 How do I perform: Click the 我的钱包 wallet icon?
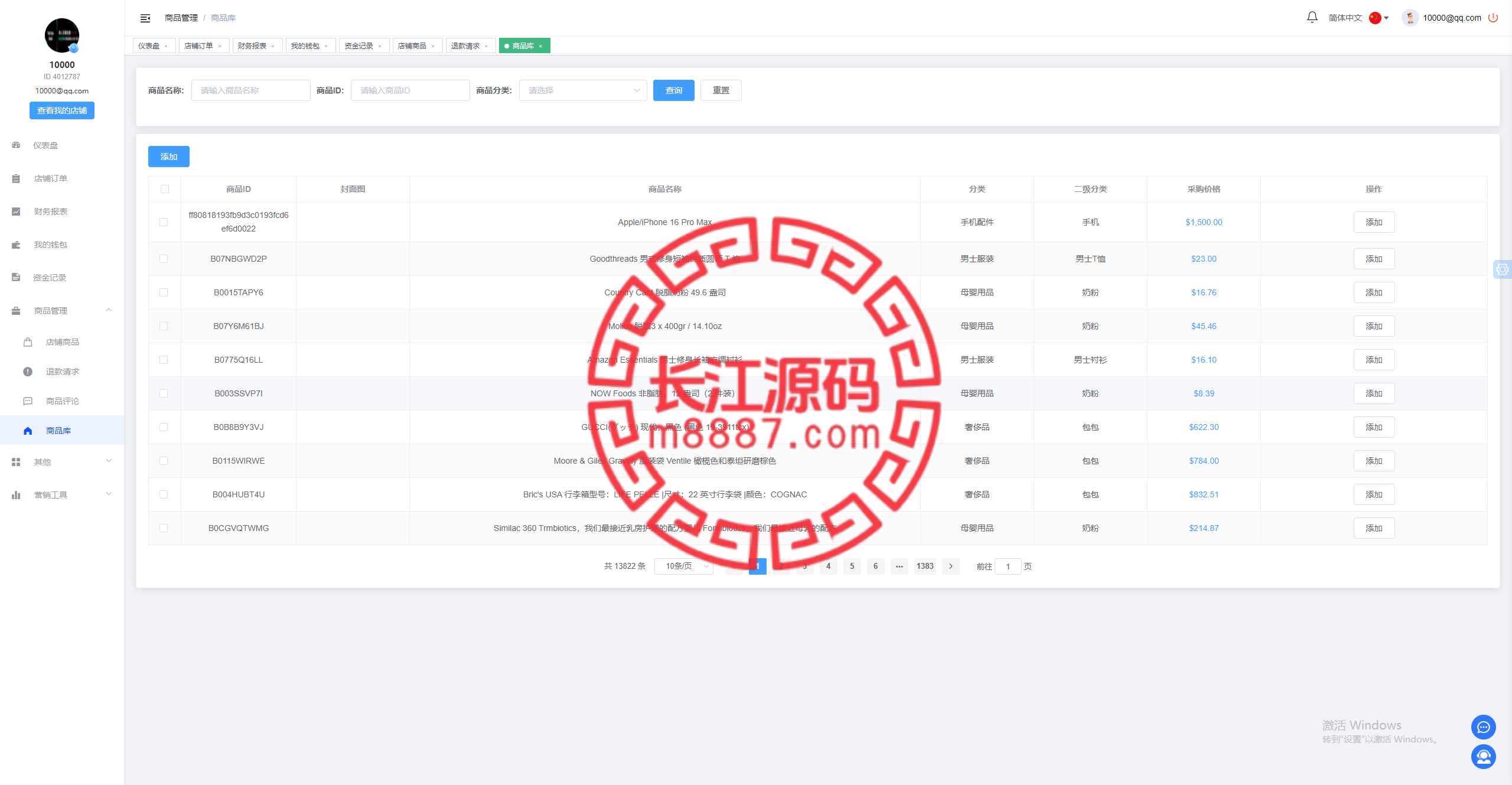[16, 245]
